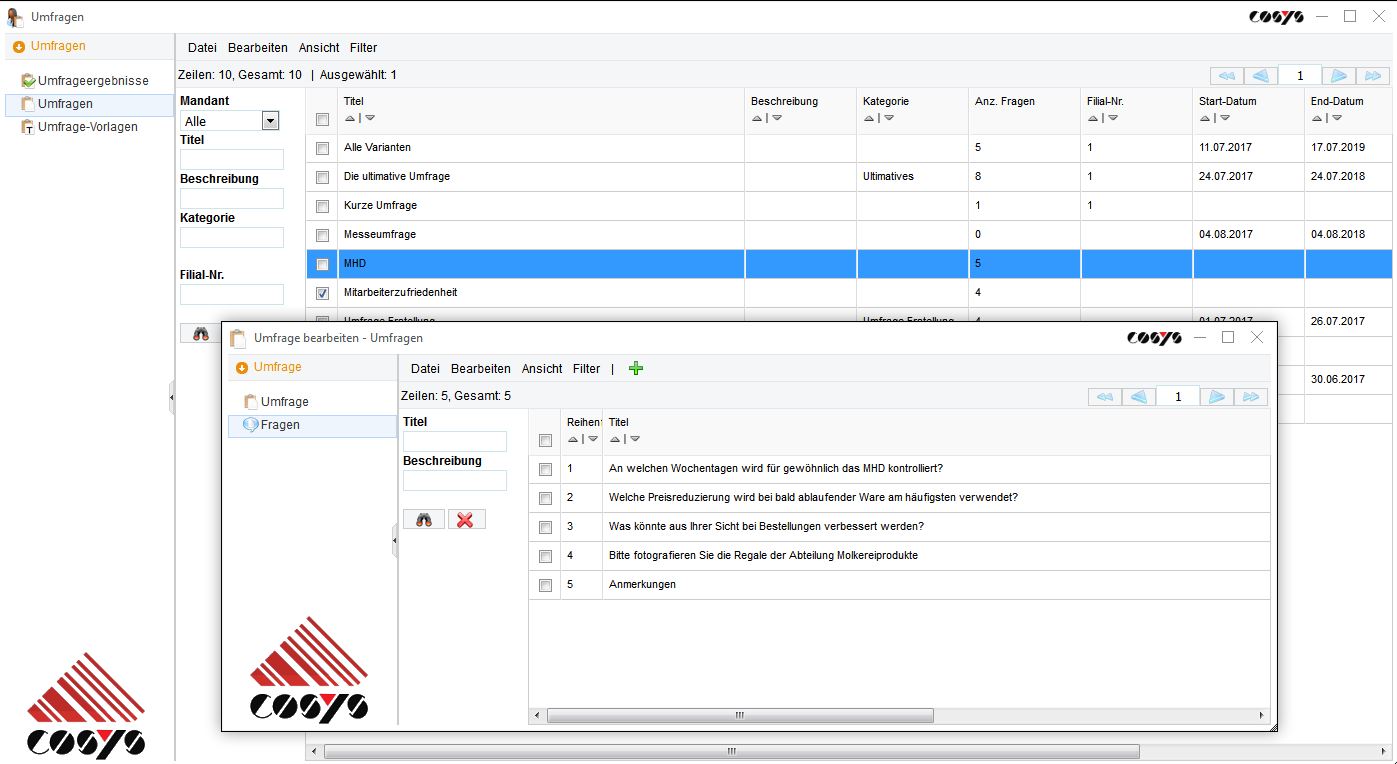1397x764 pixels.
Task: Go to previous page in main window pager
Action: (x=1261, y=76)
